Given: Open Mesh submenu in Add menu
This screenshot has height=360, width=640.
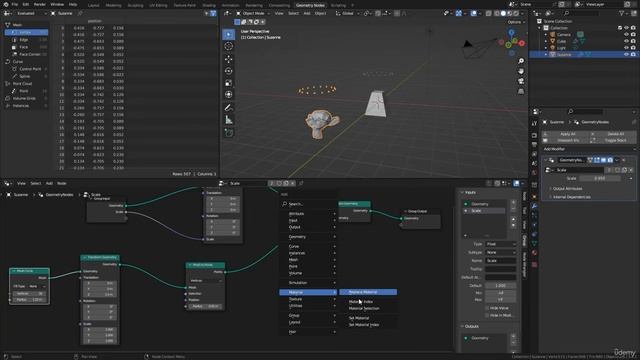Looking at the screenshot, I should [x=308, y=260].
